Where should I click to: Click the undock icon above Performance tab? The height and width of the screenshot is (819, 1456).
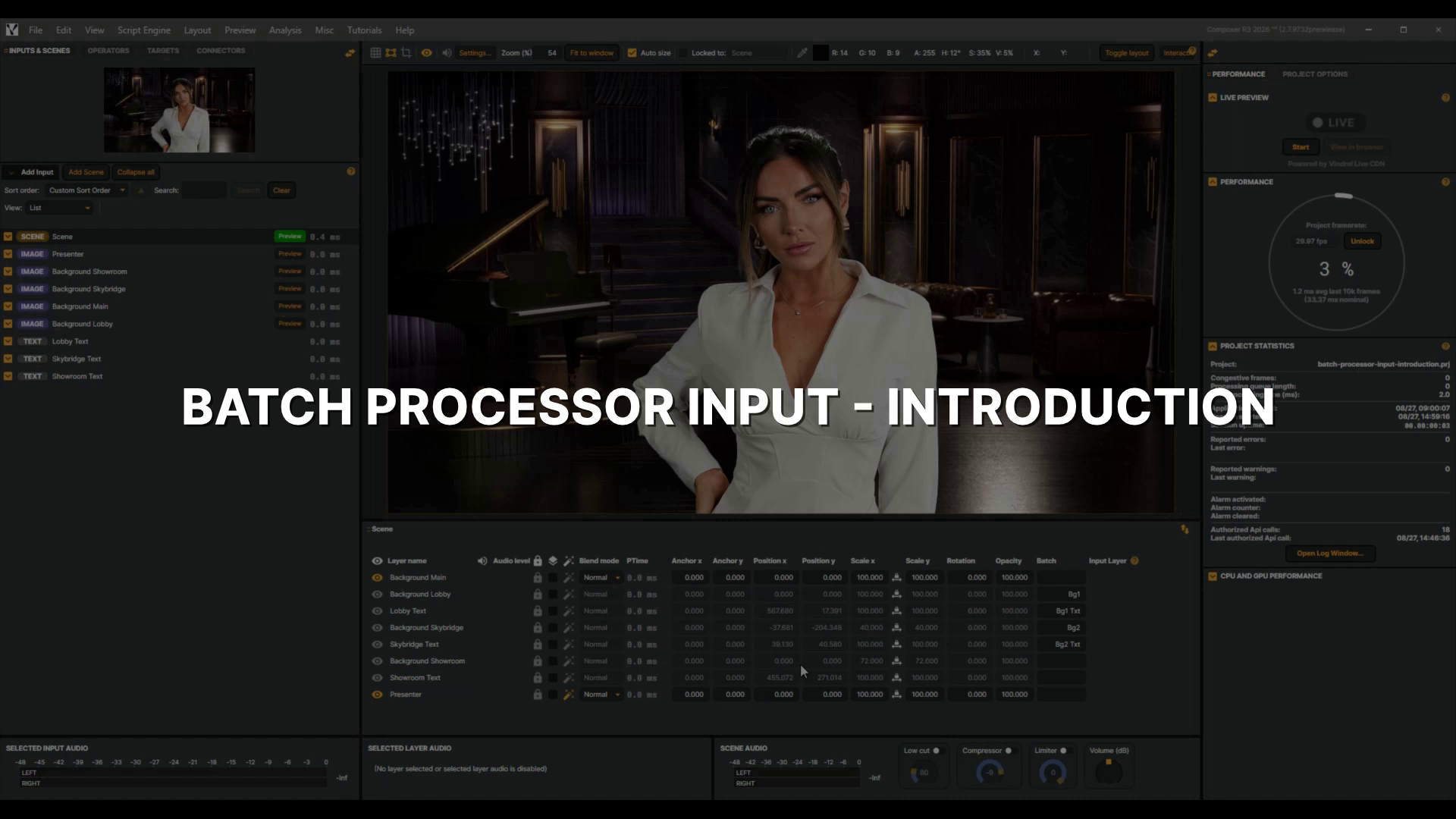click(1213, 53)
